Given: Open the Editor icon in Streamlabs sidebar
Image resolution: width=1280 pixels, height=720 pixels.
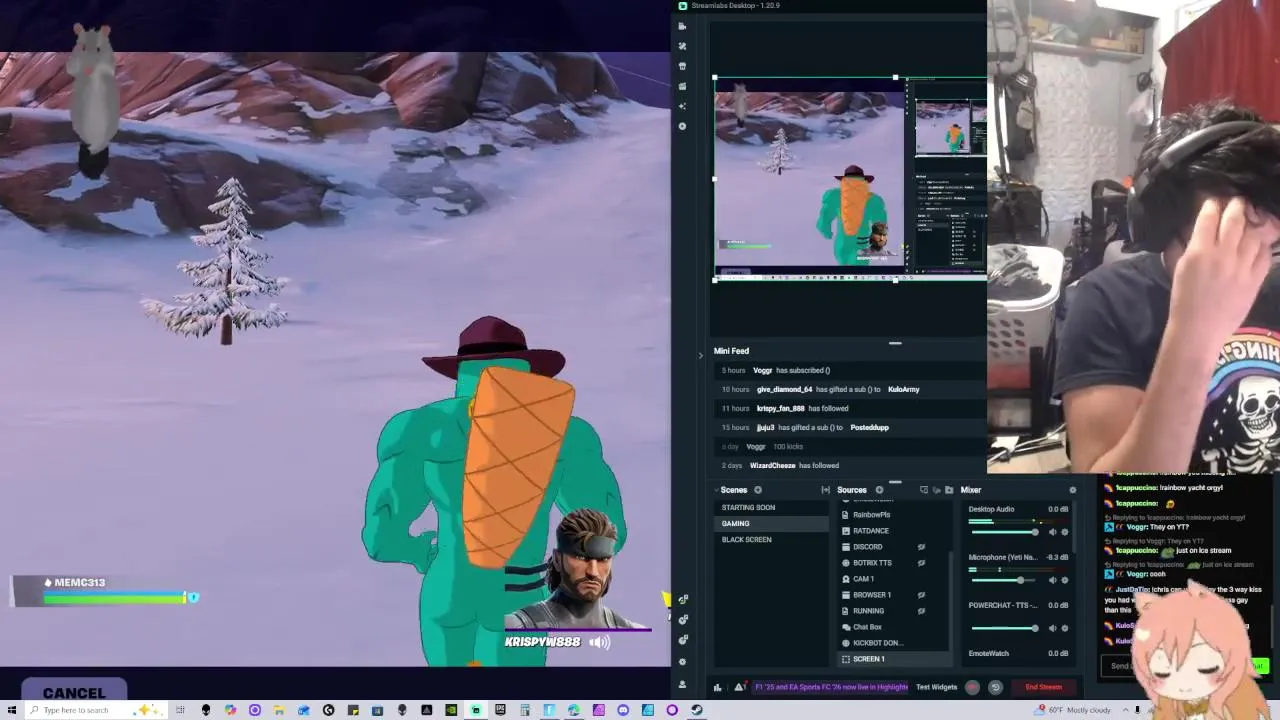Looking at the screenshot, I should click(x=682, y=26).
